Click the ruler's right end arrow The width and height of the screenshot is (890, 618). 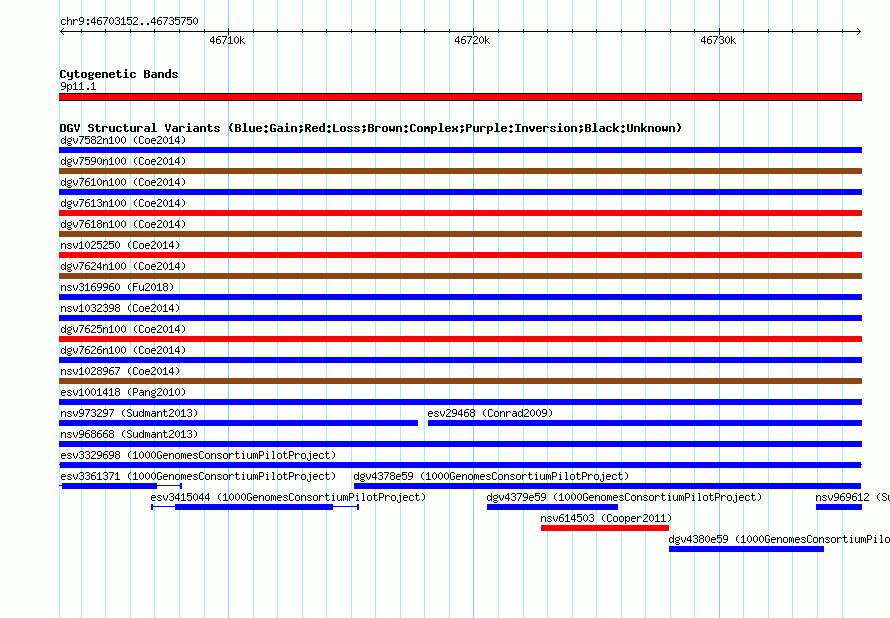[x=859, y=32]
